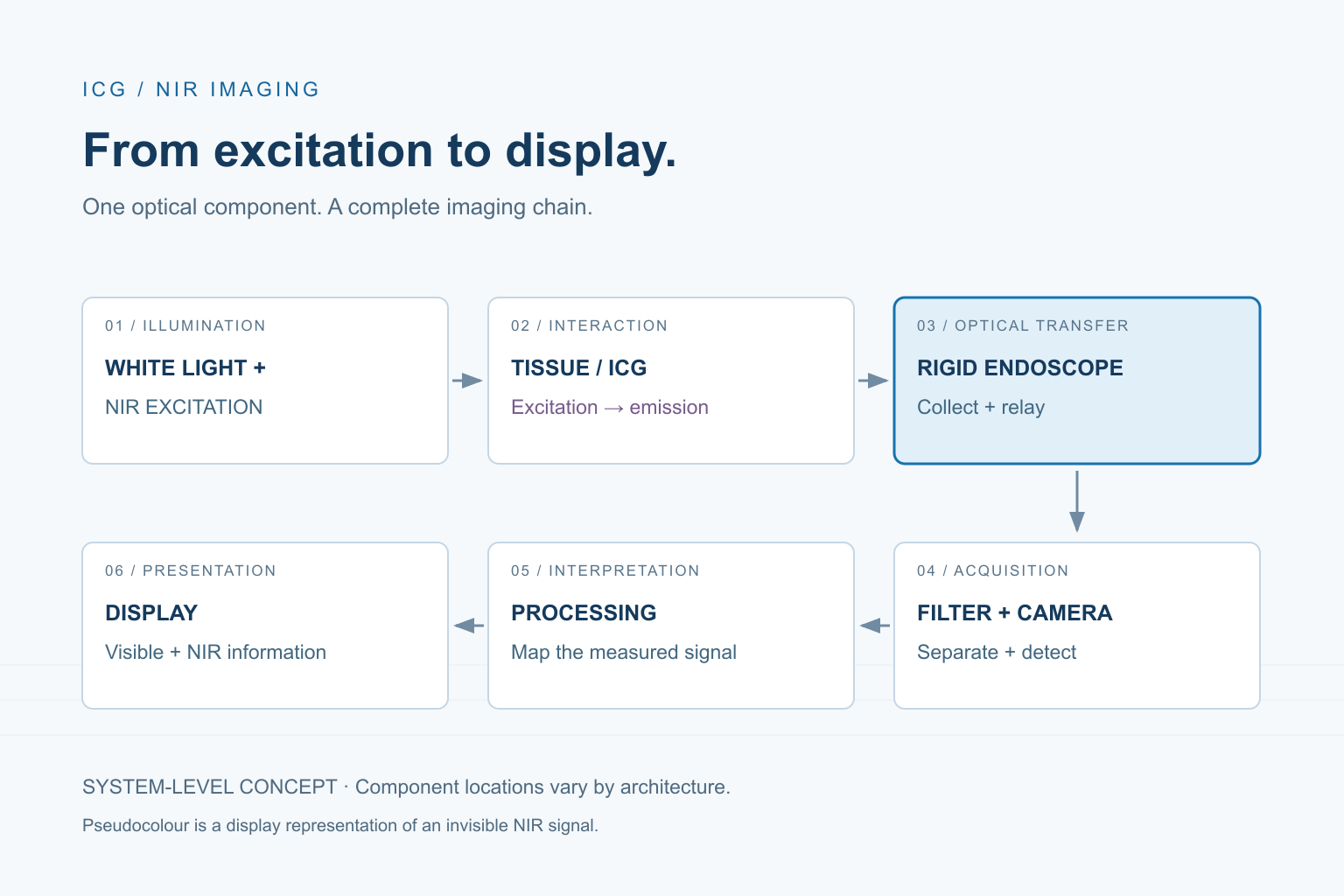1344x896 pixels.
Task: Click the arrow between Illumination and Interaction cards
Action: (x=468, y=381)
